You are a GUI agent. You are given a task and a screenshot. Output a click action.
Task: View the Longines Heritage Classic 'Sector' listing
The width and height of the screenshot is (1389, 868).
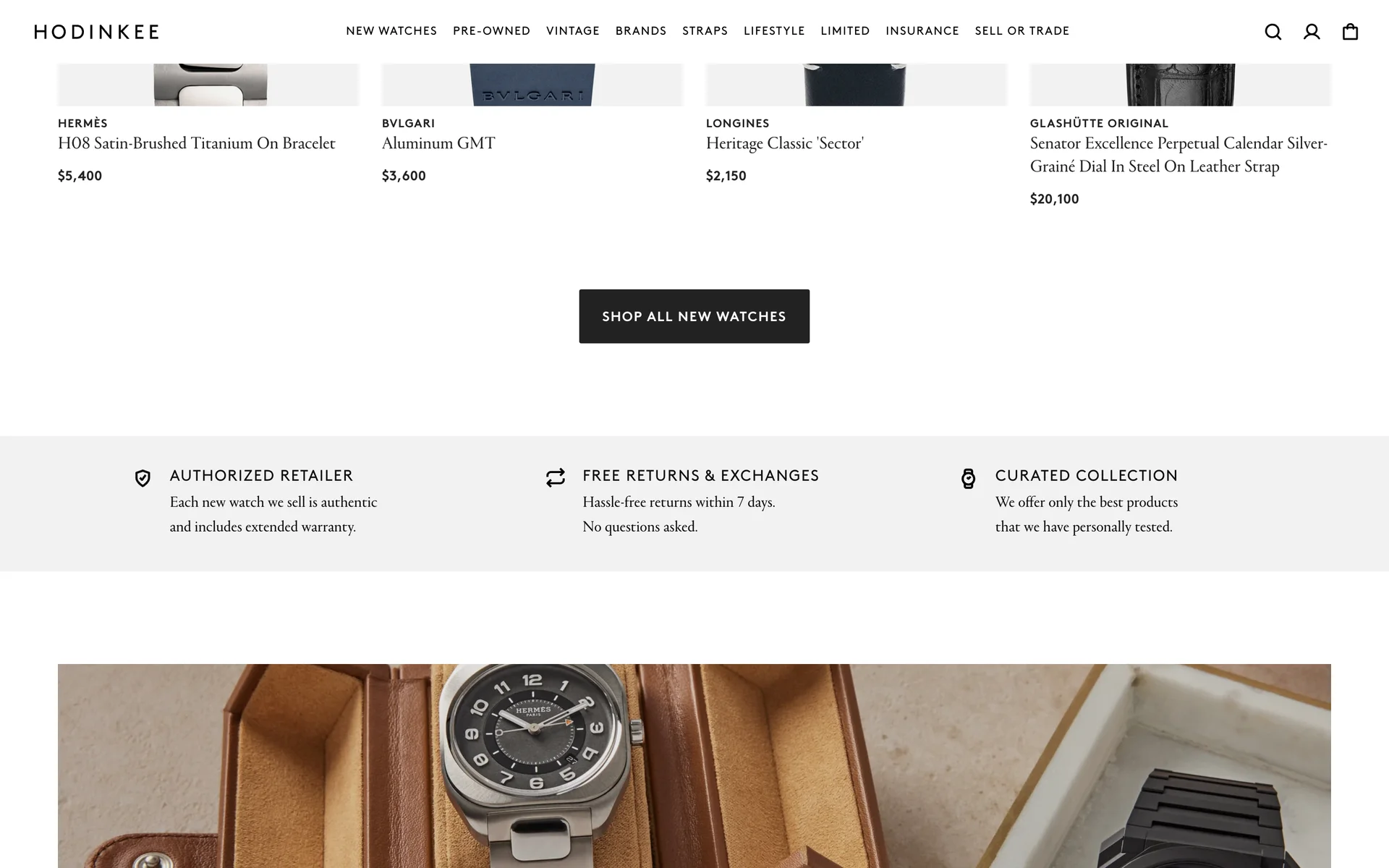tap(784, 143)
